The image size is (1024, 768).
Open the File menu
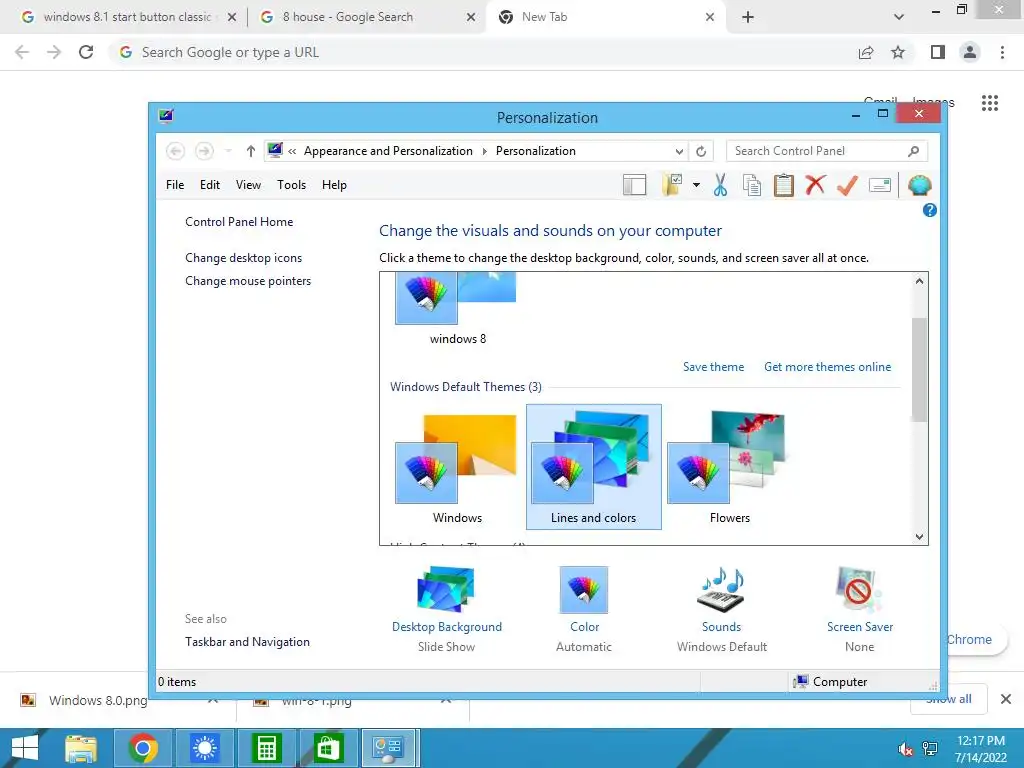click(x=175, y=185)
